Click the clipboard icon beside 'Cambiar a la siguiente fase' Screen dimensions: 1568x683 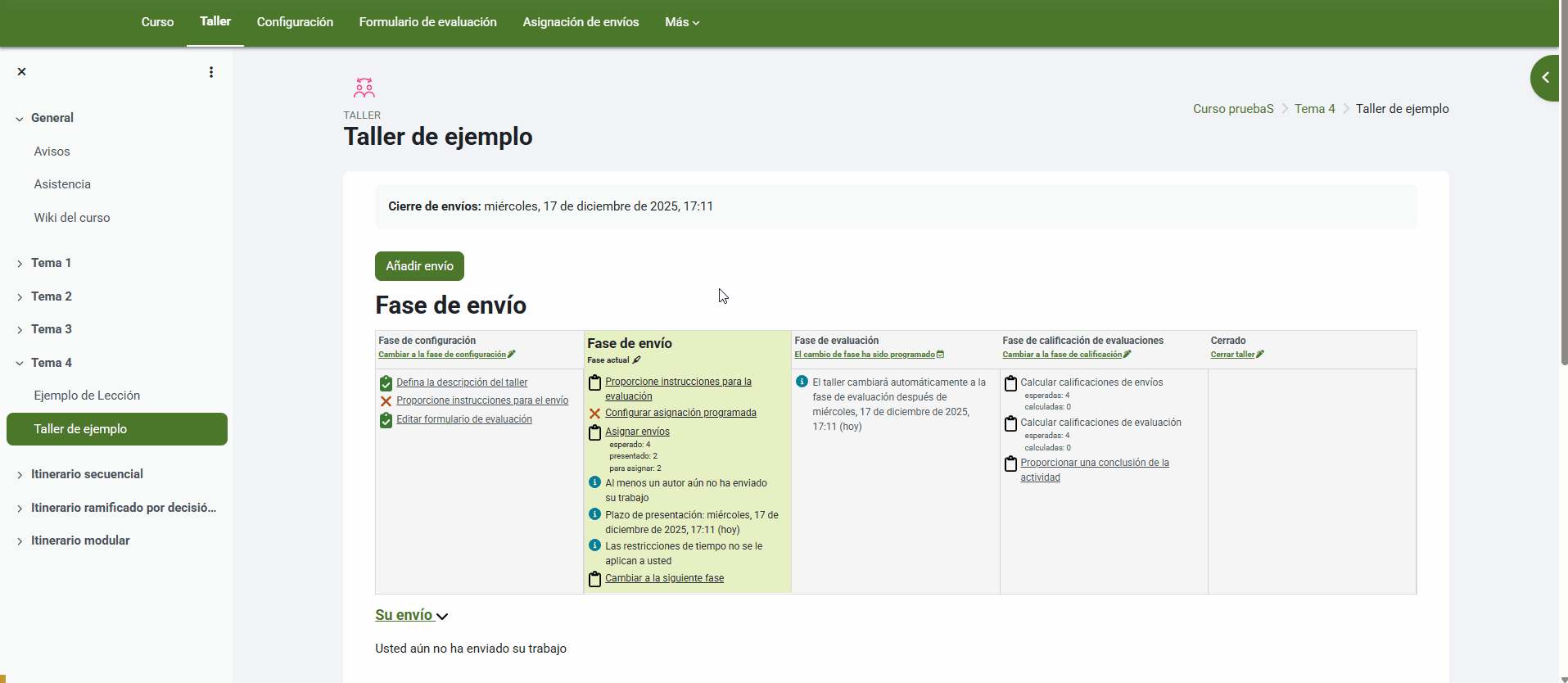(595, 579)
